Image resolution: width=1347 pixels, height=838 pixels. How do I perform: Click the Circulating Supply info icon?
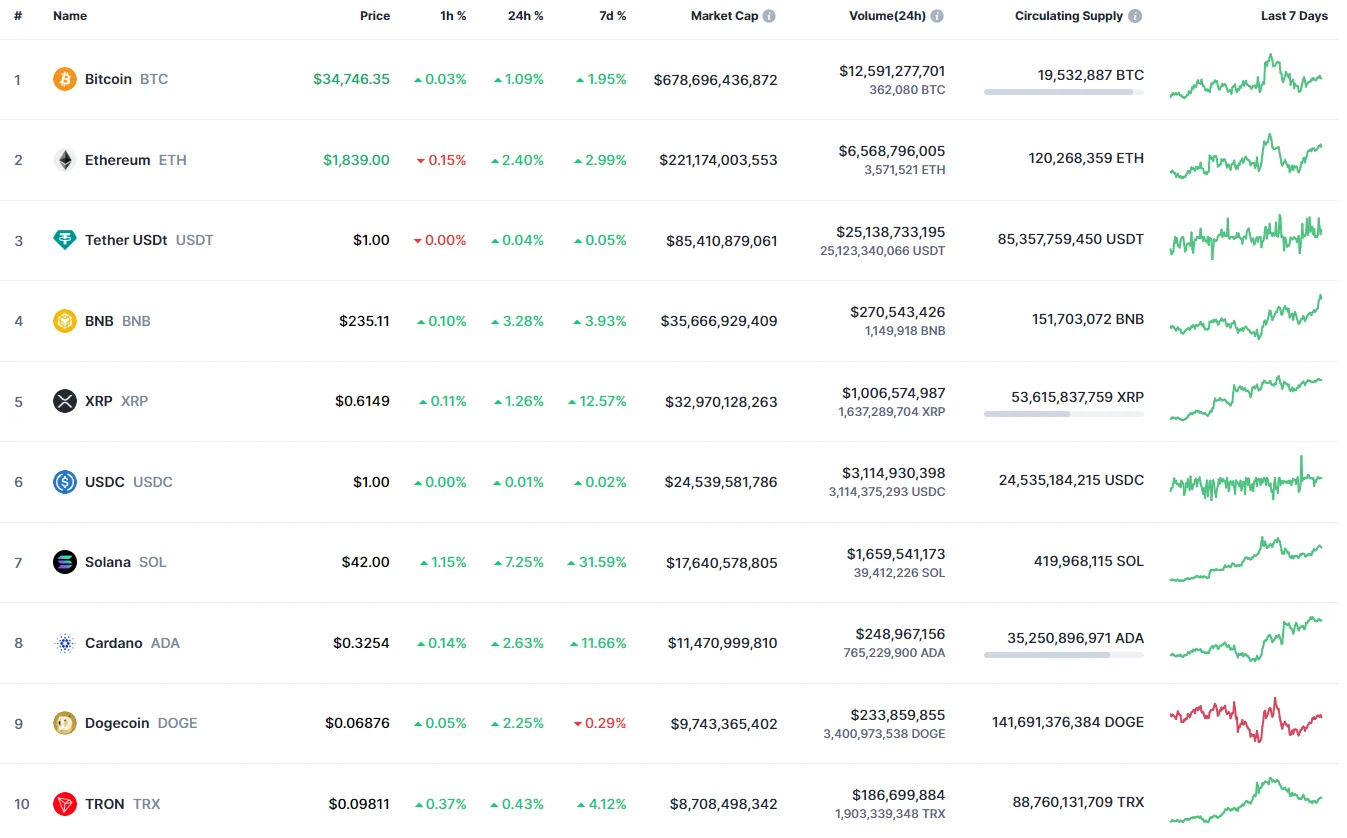click(1135, 16)
